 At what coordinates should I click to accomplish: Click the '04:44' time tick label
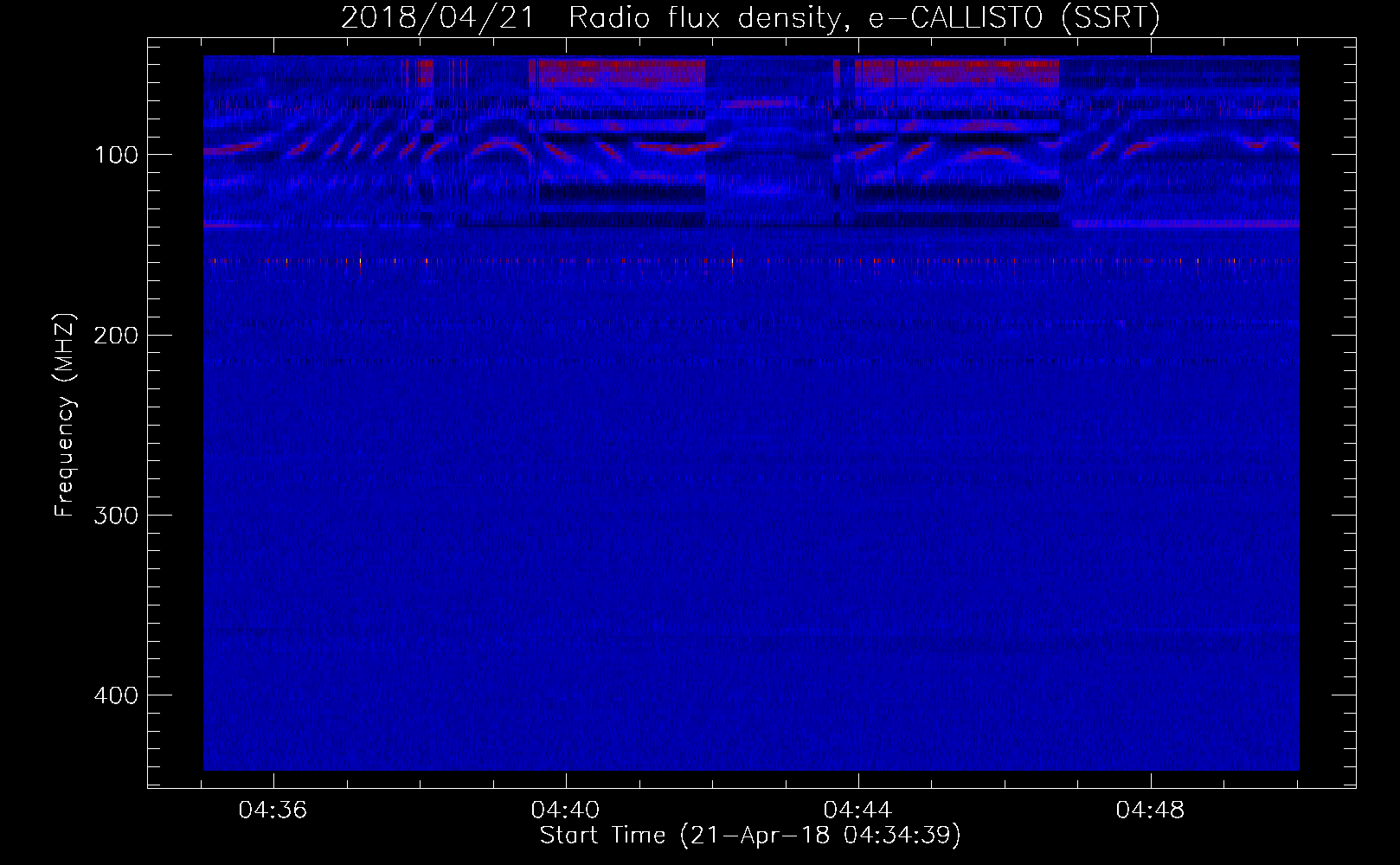click(858, 811)
